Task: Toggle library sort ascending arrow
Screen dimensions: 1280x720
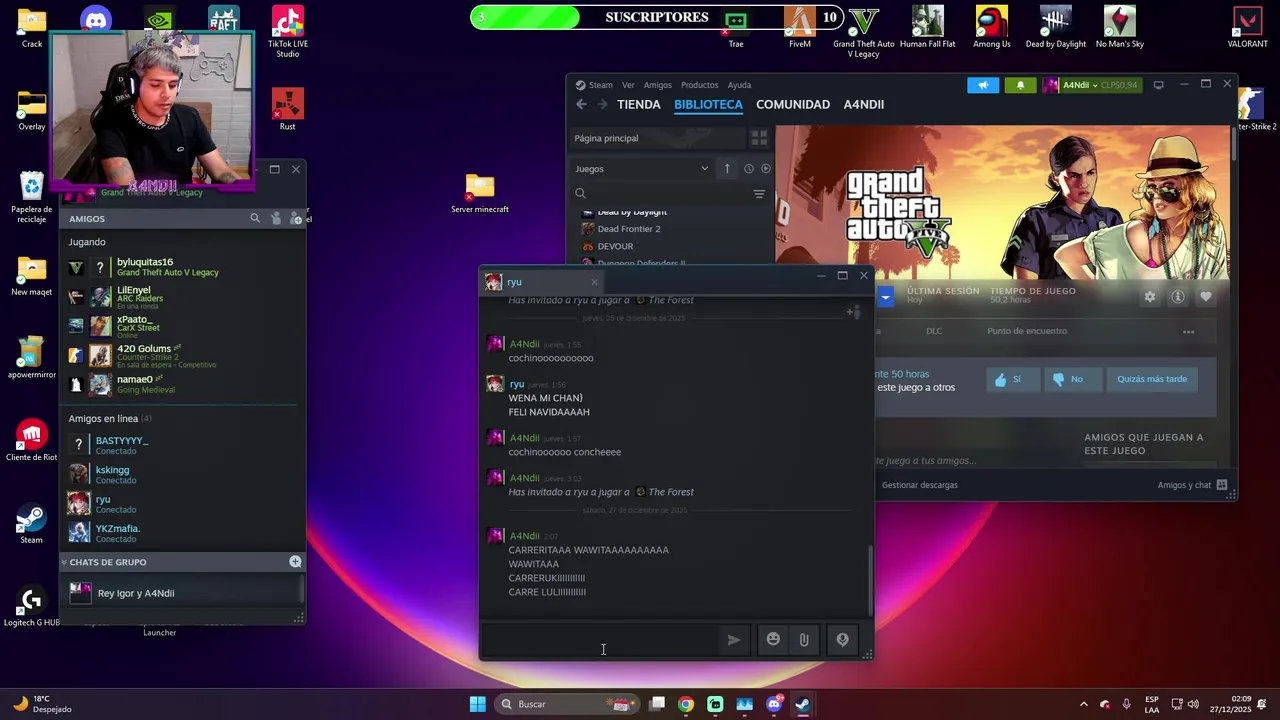Action: tap(727, 169)
